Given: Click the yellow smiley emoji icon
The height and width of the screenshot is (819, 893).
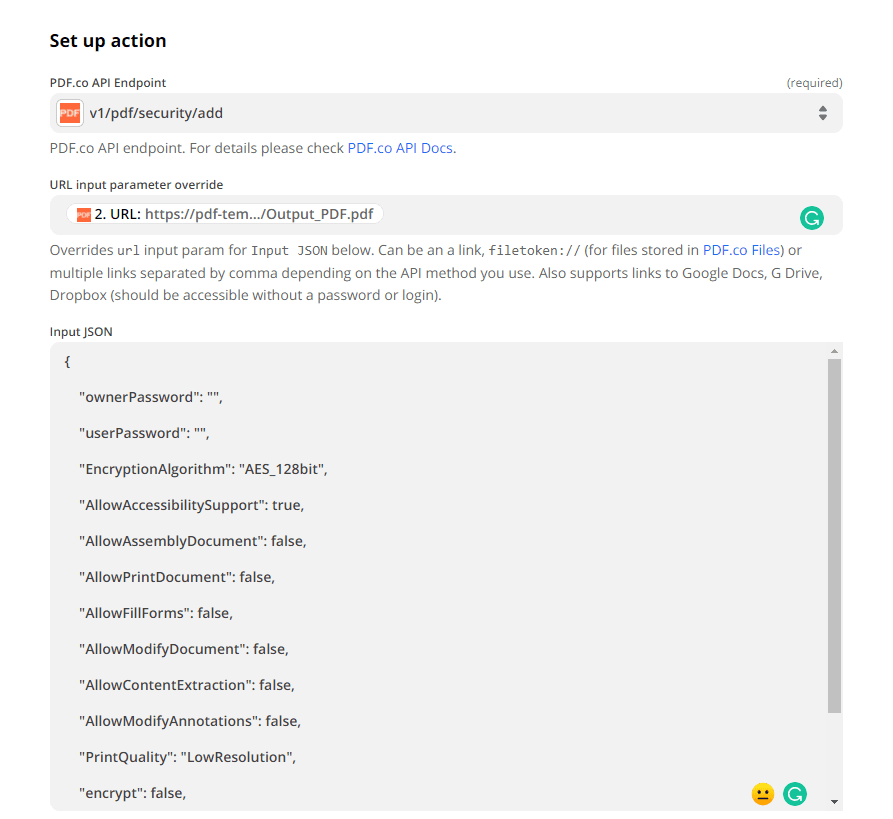Looking at the screenshot, I should click(x=763, y=793).
